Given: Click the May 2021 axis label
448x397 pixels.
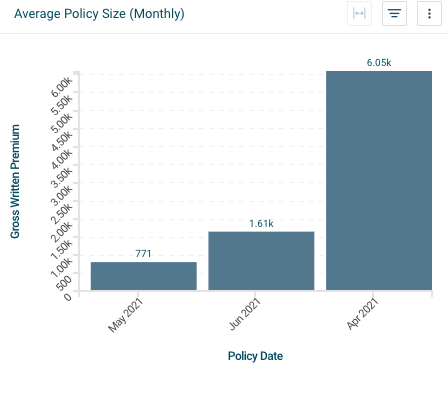Looking at the screenshot, I should [125, 315].
